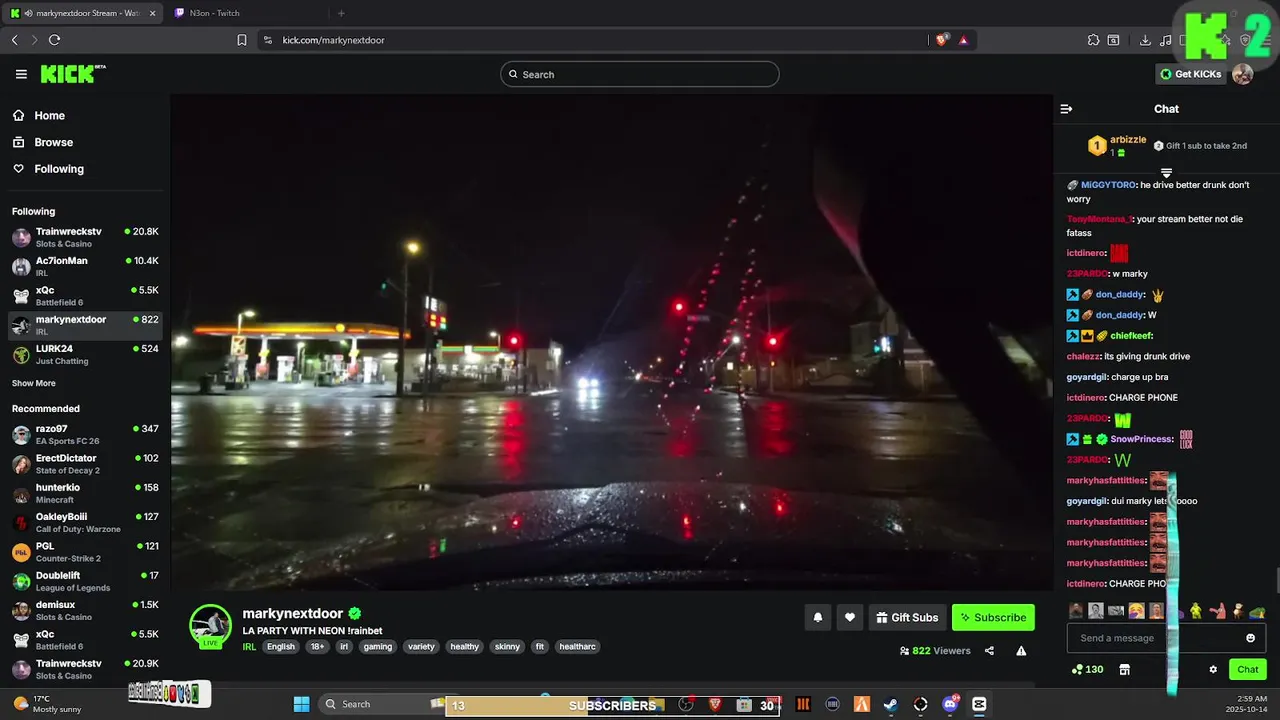Click the 18+ tag
Image resolution: width=1280 pixels, height=720 pixels.
coord(318,647)
